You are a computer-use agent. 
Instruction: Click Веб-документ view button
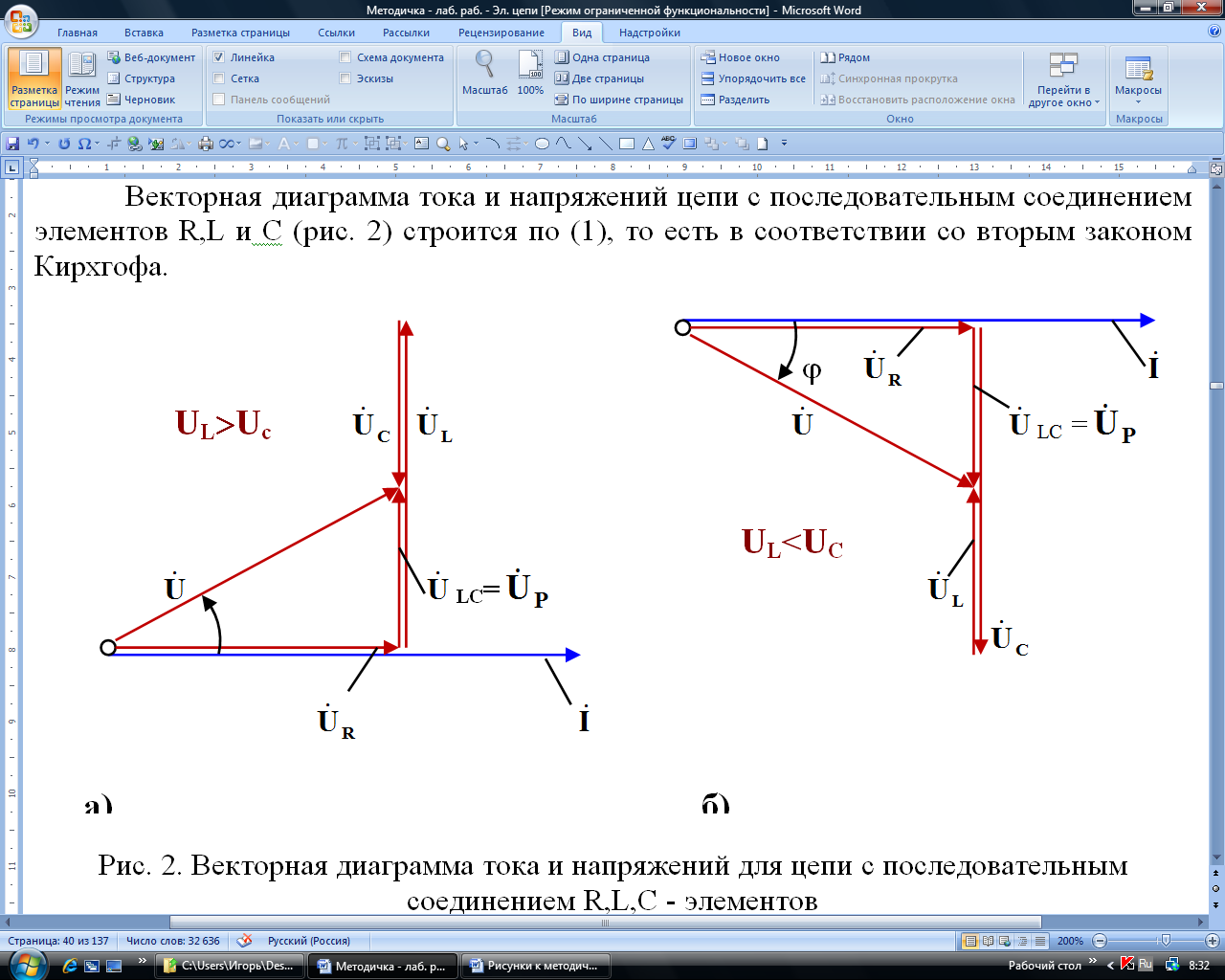click(x=151, y=57)
